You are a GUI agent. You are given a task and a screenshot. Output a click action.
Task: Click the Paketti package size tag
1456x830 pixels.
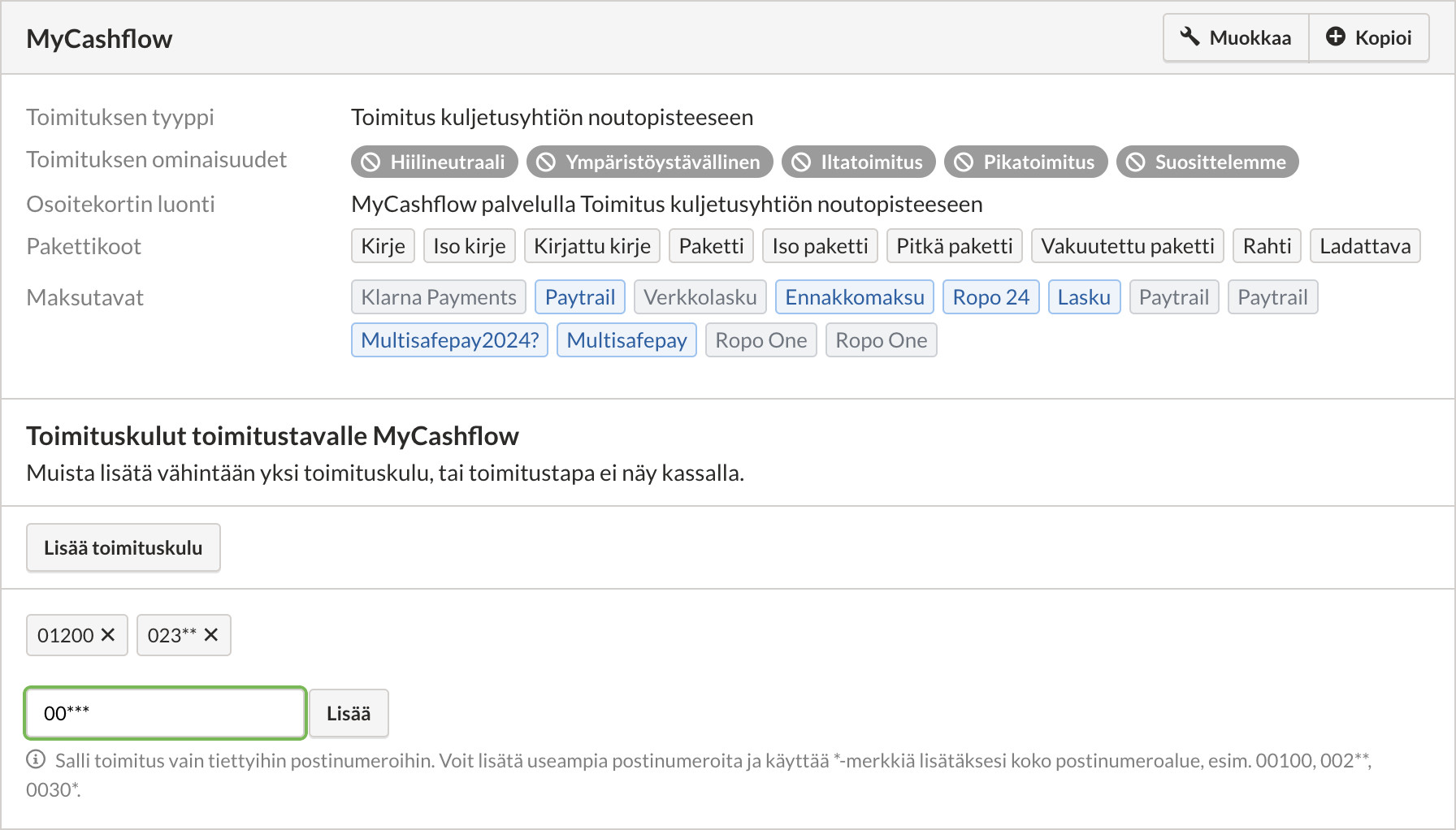pos(712,246)
